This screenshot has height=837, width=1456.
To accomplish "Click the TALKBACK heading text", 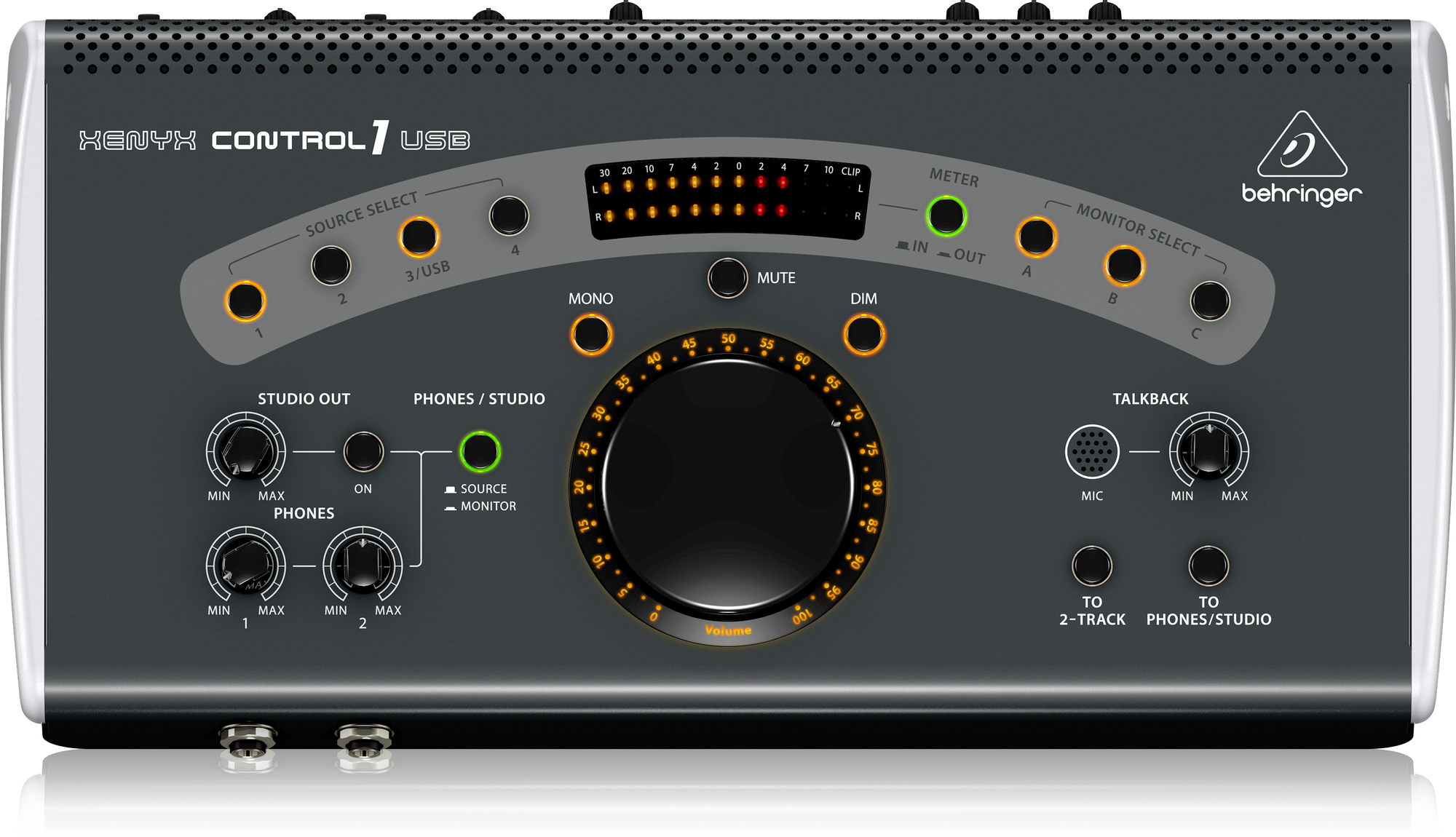I will coord(1150,399).
